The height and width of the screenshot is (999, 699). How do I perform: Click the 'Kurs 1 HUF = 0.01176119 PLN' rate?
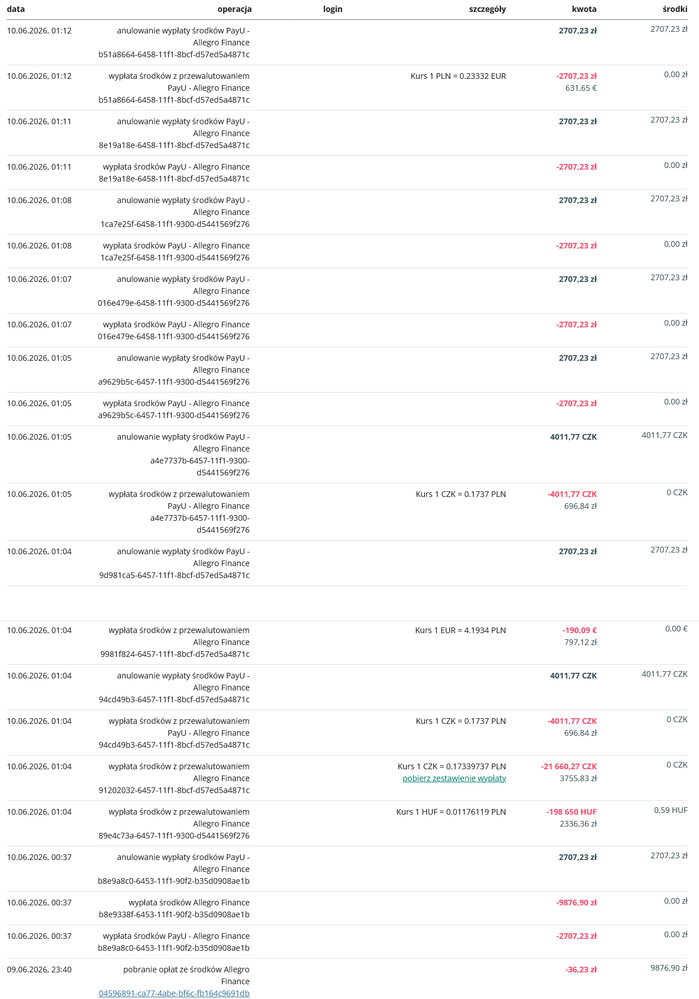[x=451, y=812]
